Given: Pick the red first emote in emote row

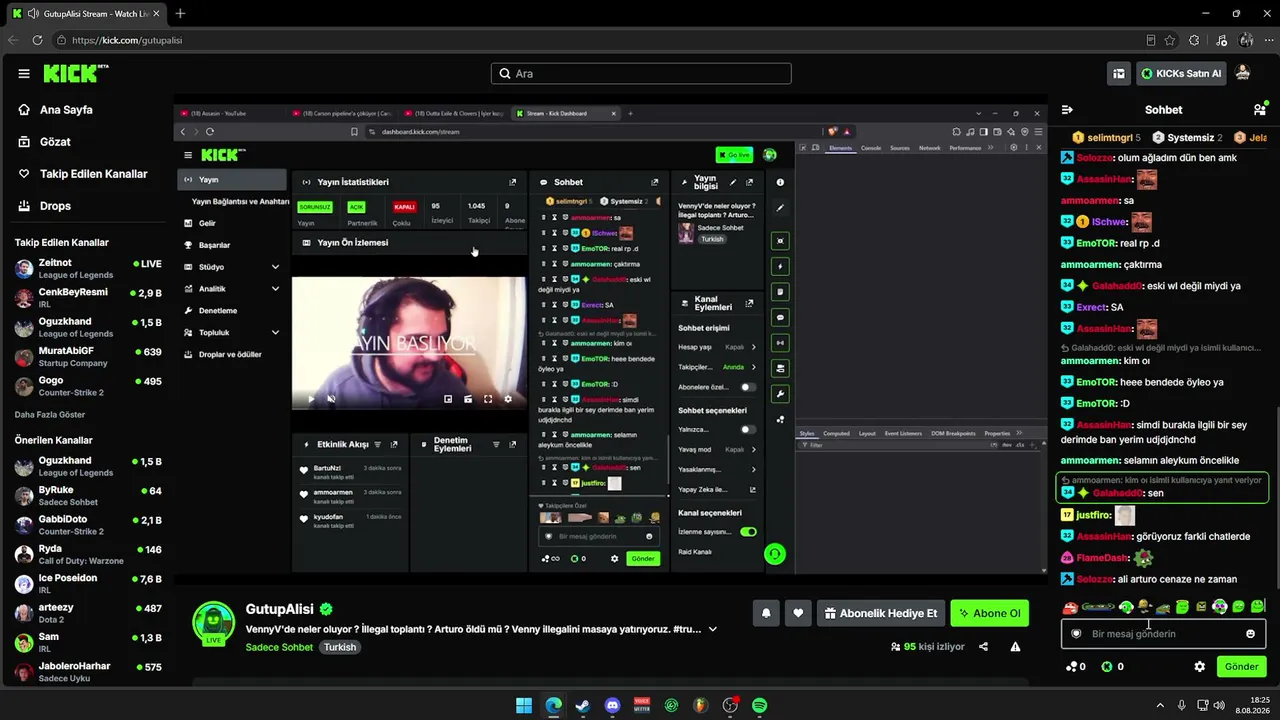Looking at the screenshot, I should point(1069,607).
